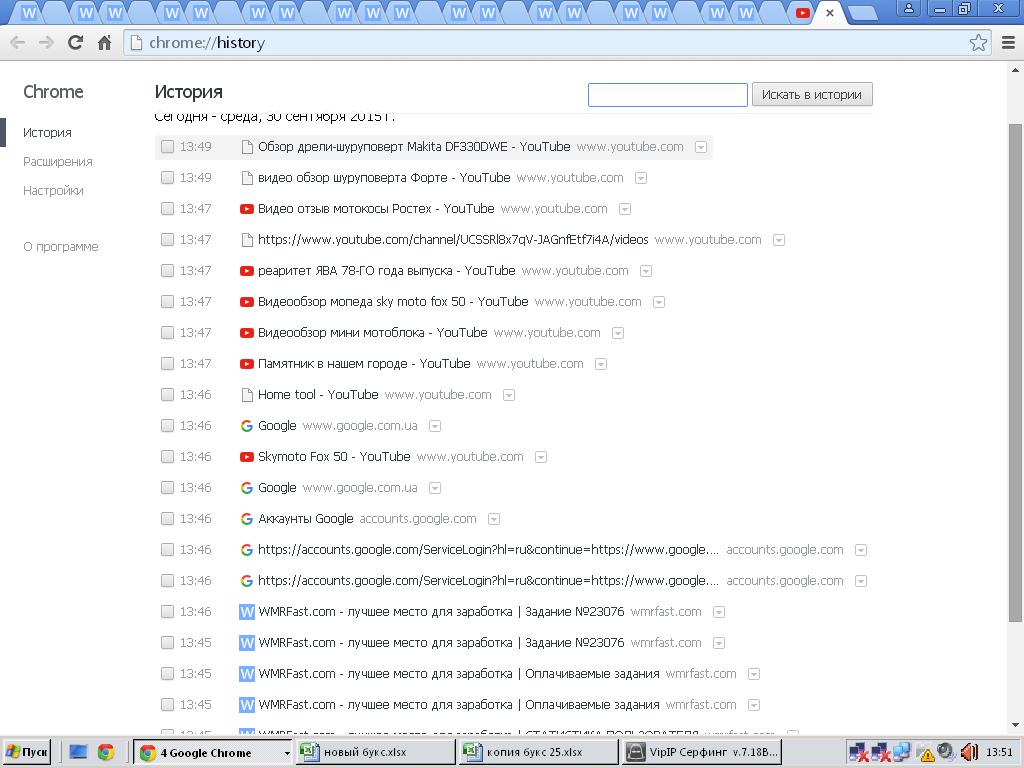Open dropdown arrow for Makita DF330DWE entry
Viewport: 1024px width, 768px height.
pos(701,148)
